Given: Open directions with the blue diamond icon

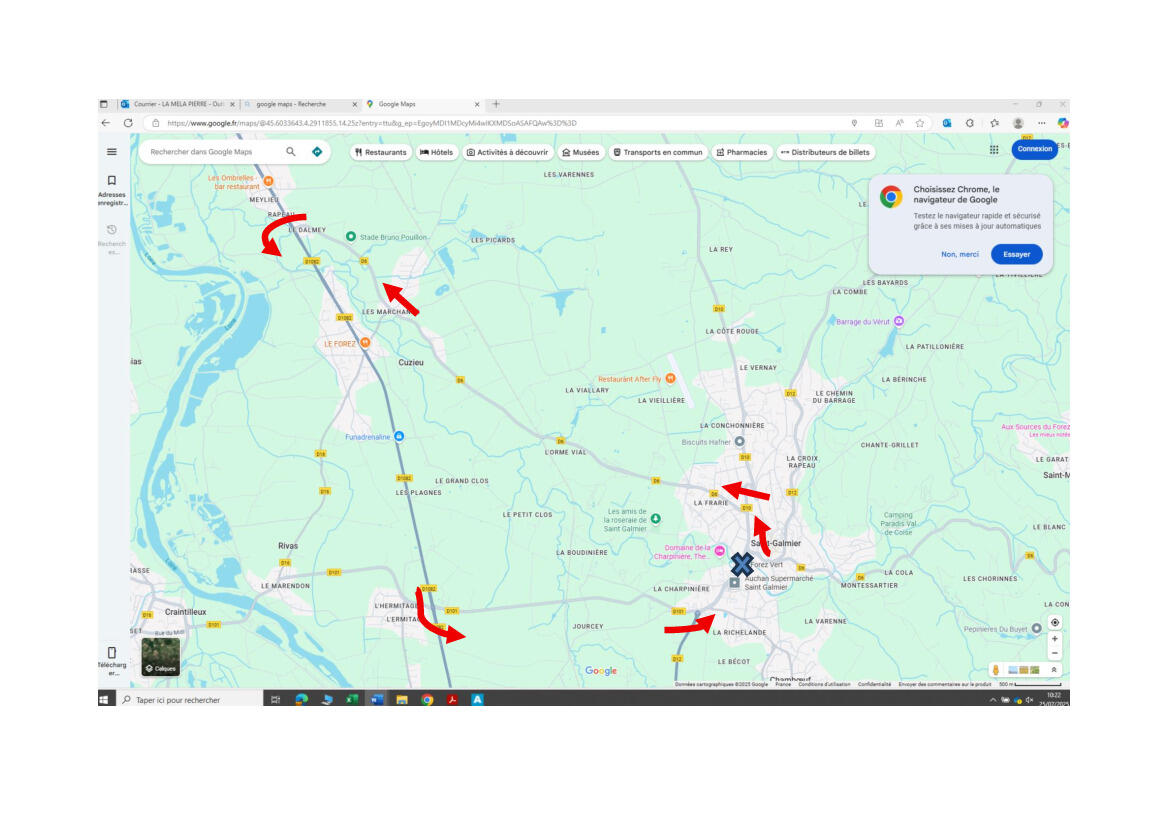Looking at the screenshot, I should pos(317,152).
